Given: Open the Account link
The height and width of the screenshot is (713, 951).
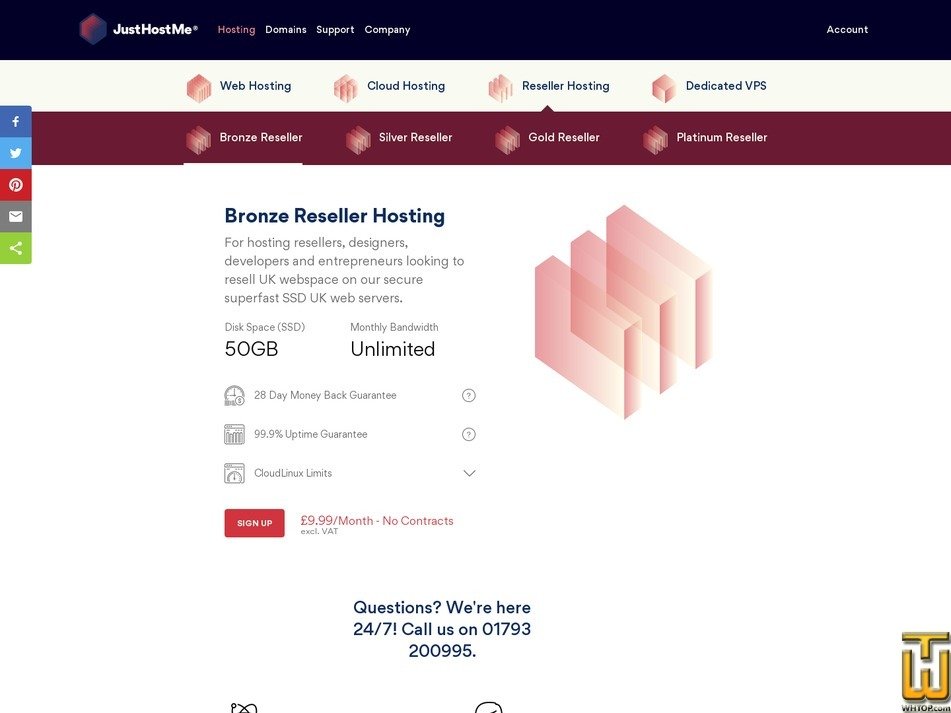Looking at the screenshot, I should click(x=847, y=29).
